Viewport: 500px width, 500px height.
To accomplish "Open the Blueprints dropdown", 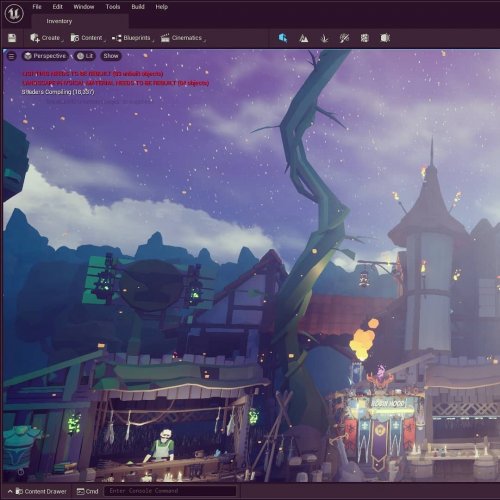I will 132,38.
